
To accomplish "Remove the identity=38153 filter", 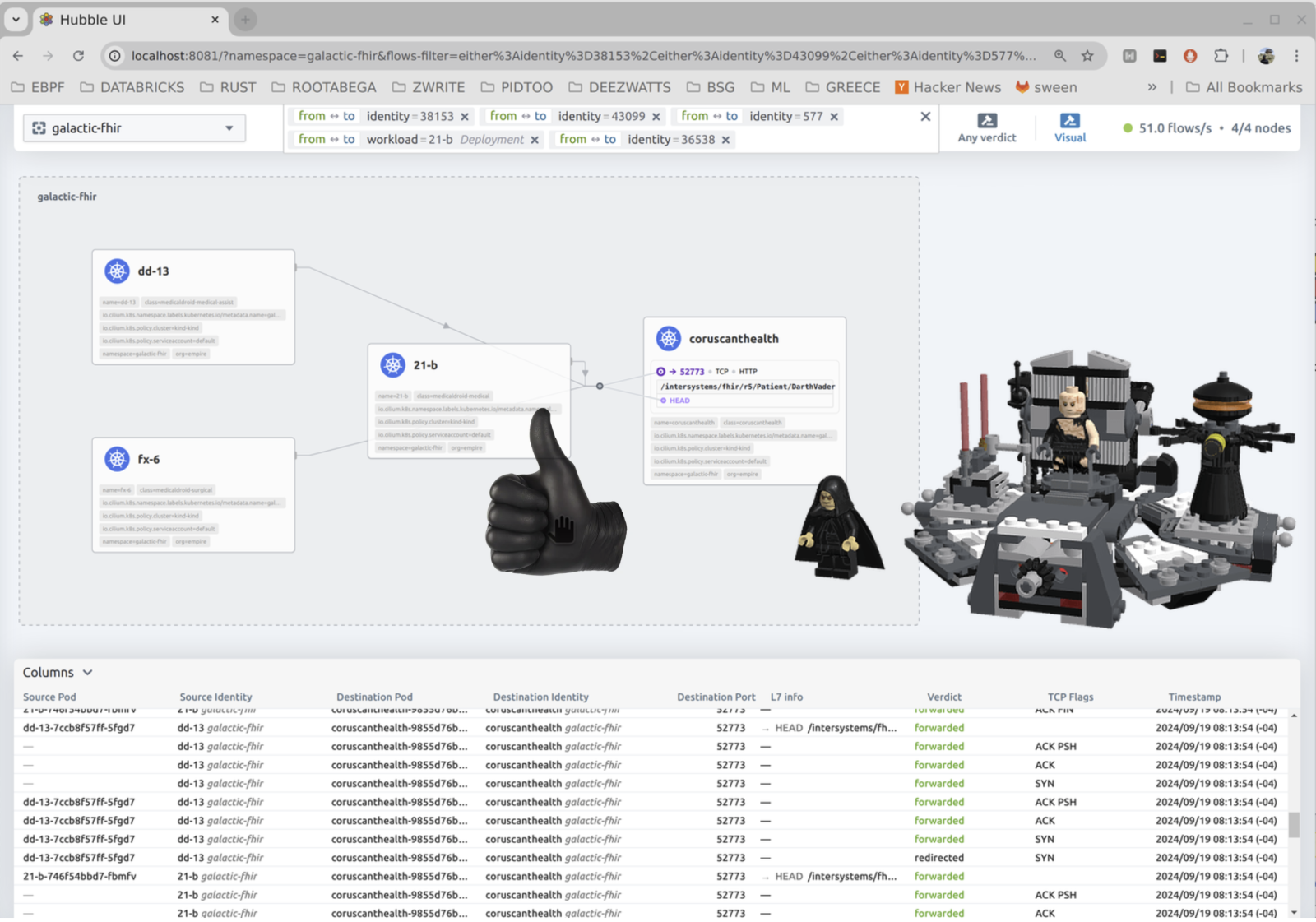I will (465, 117).
